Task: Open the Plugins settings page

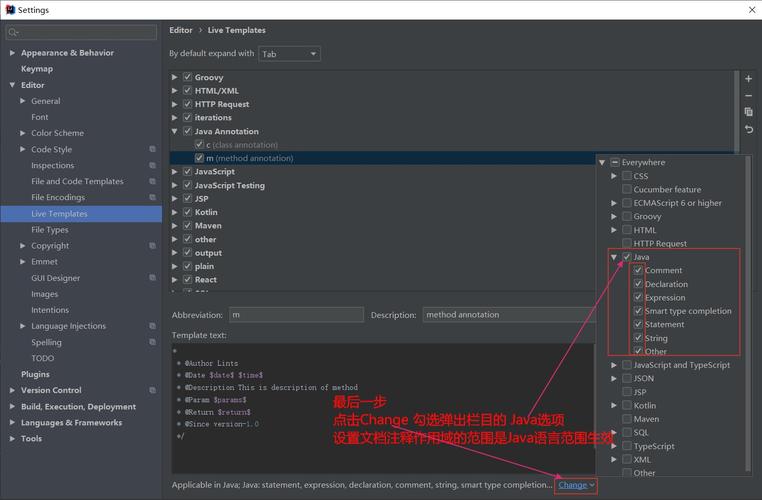Action: point(35,374)
